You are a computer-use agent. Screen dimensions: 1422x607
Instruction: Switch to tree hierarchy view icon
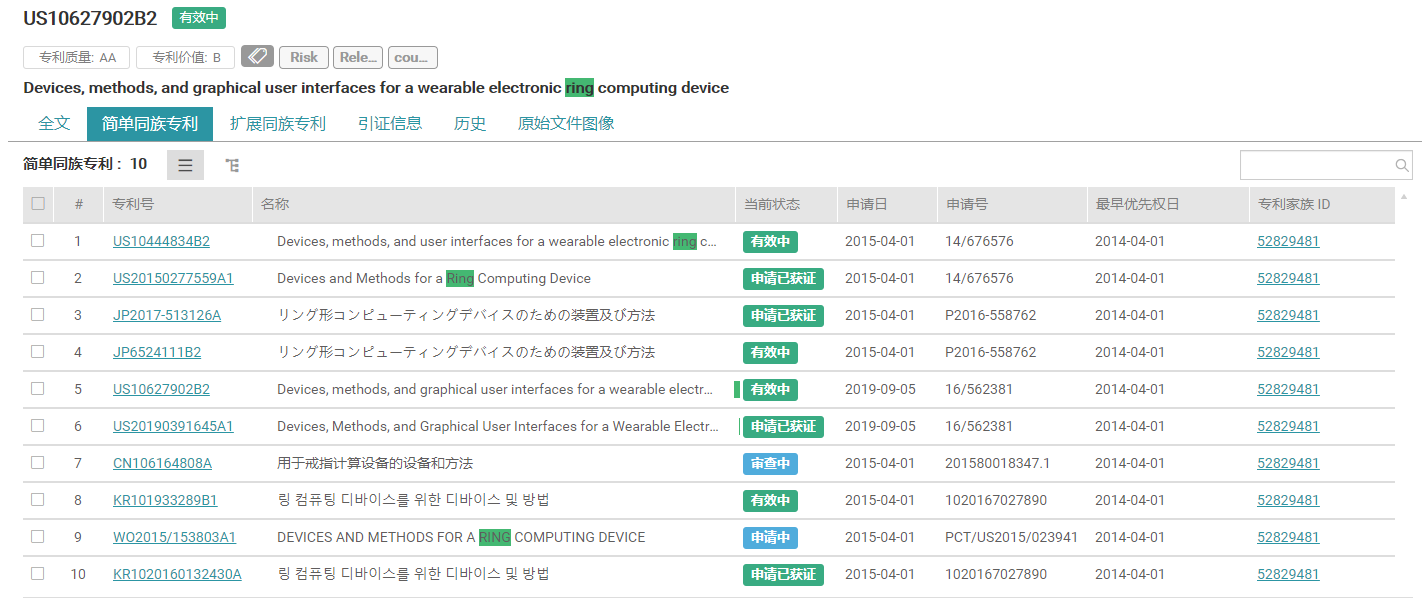pos(232,165)
